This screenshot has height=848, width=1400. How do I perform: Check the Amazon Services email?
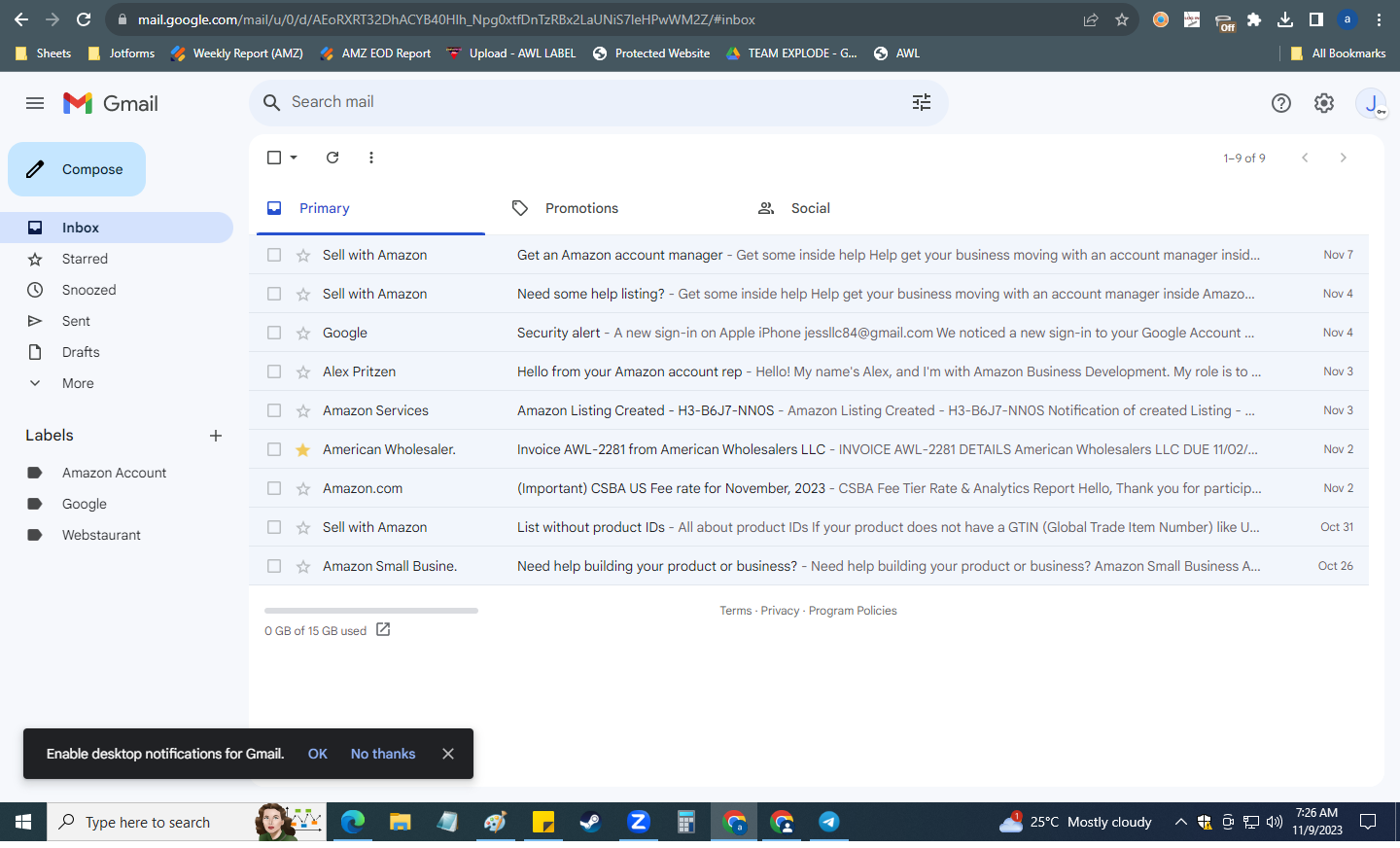pyautogui.click(x=274, y=410)
